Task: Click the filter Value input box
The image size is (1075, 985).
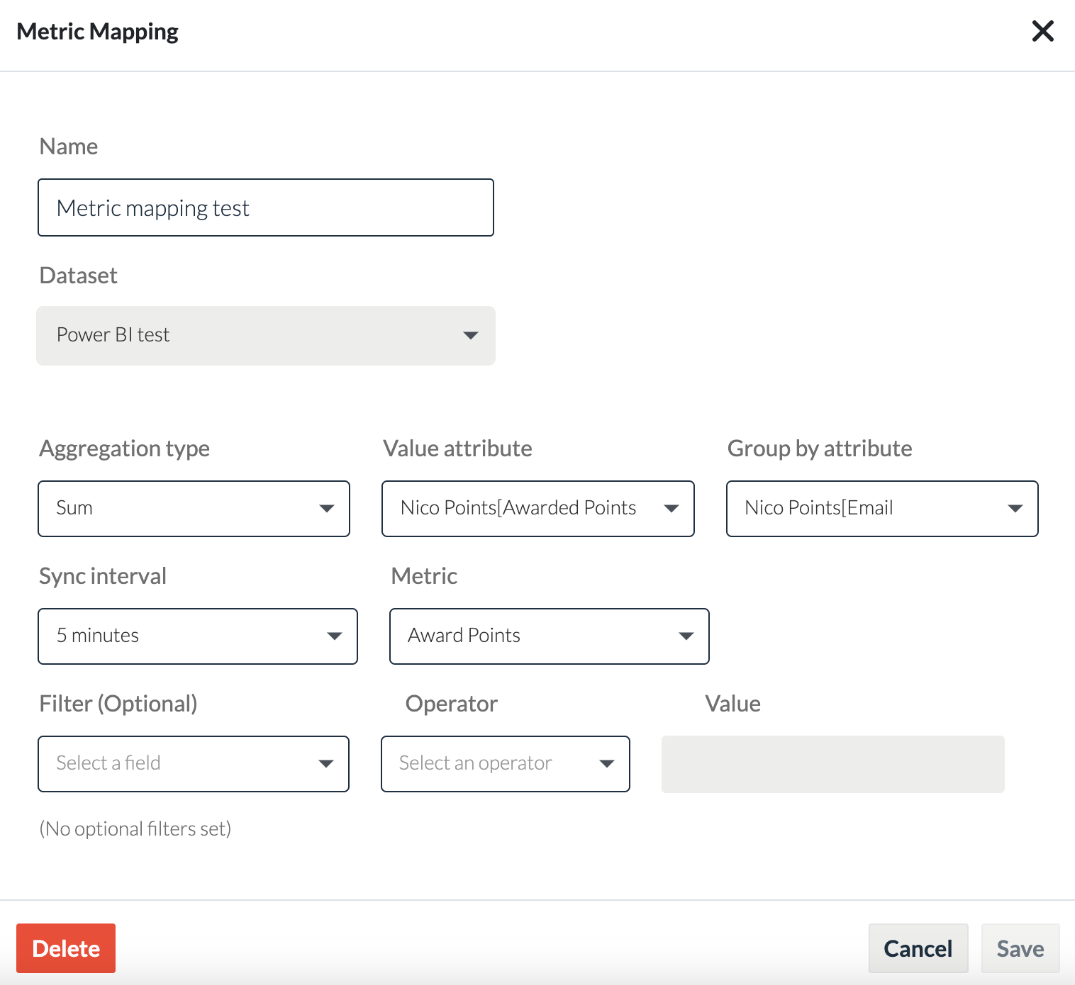Action: coord(833,764)
